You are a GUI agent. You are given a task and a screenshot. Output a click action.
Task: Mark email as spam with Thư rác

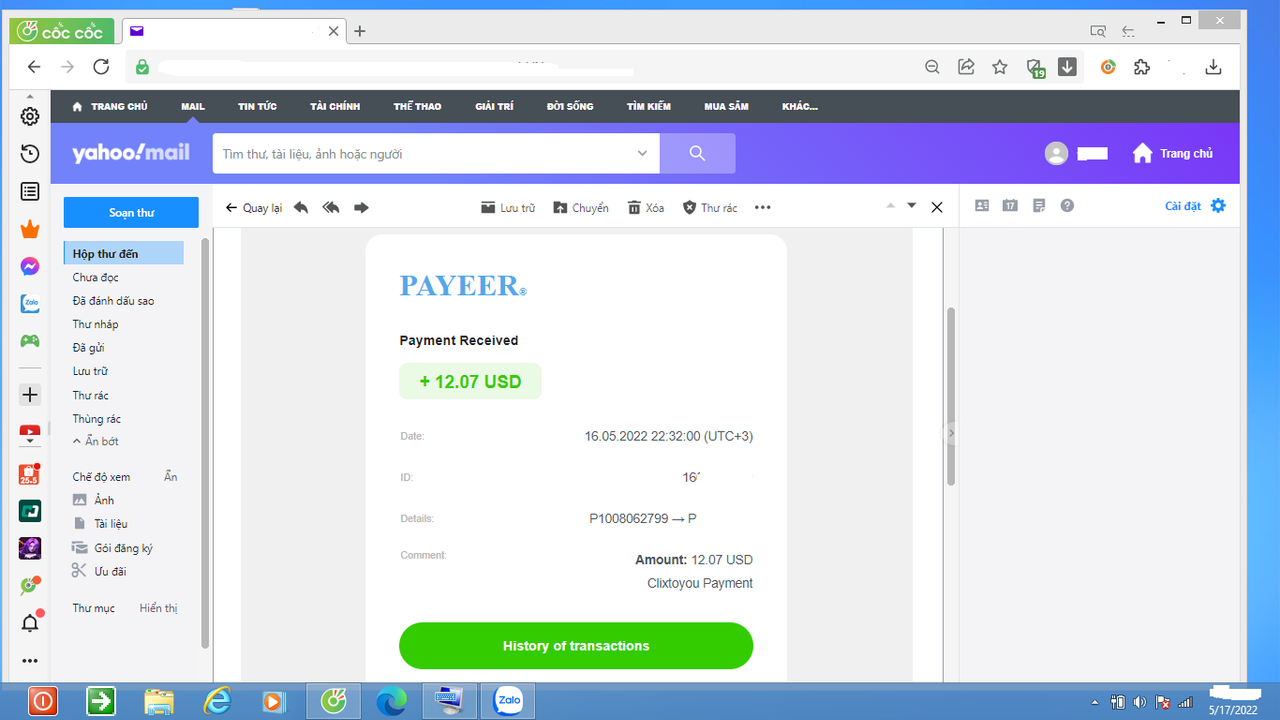pyautogui.click(x=710, y=208)
